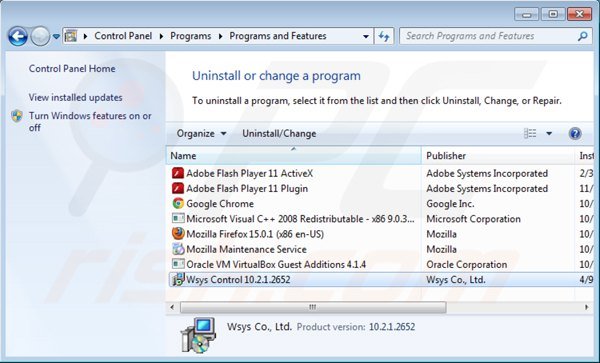The width and height of the screenshot is (600, 363).
Task: Click Microsoft Corporation publisher cell
Action: tap(473, 219)
